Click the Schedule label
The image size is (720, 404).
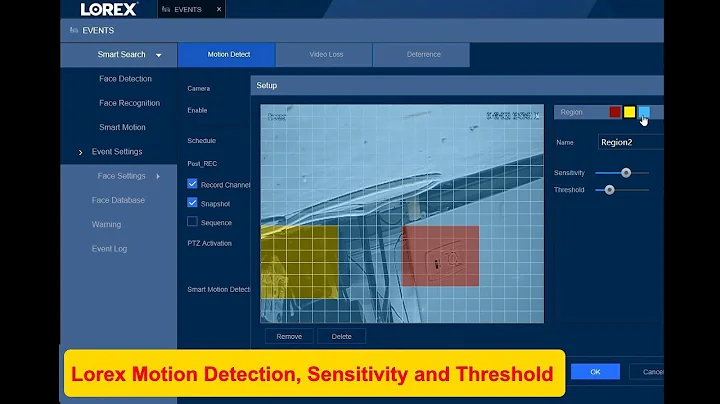[x=202, y=141]
